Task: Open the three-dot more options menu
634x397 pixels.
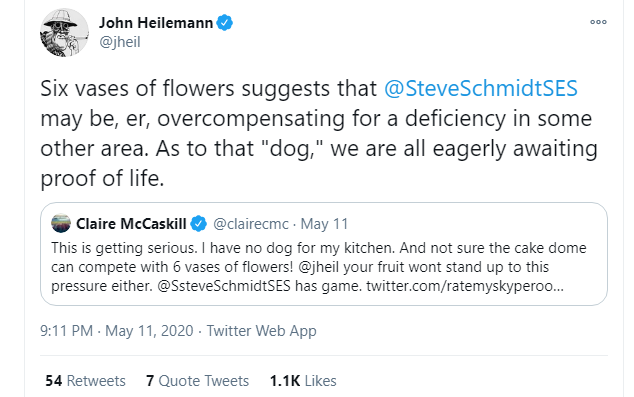Action: 598,22
